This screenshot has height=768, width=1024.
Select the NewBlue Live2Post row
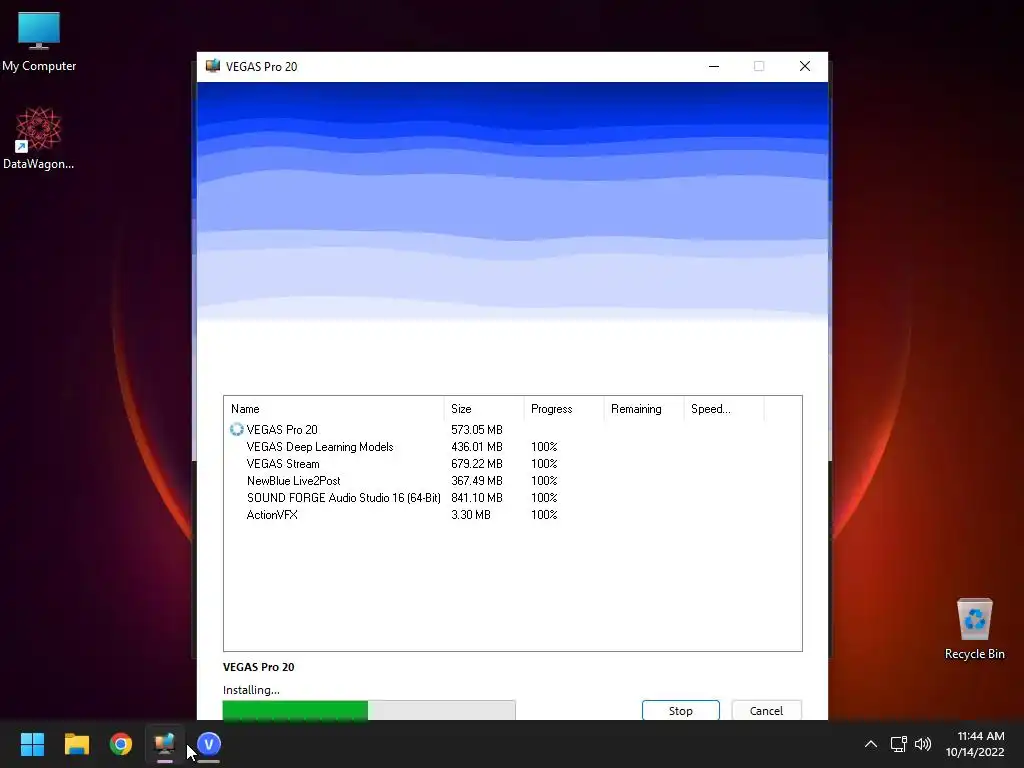513,481
